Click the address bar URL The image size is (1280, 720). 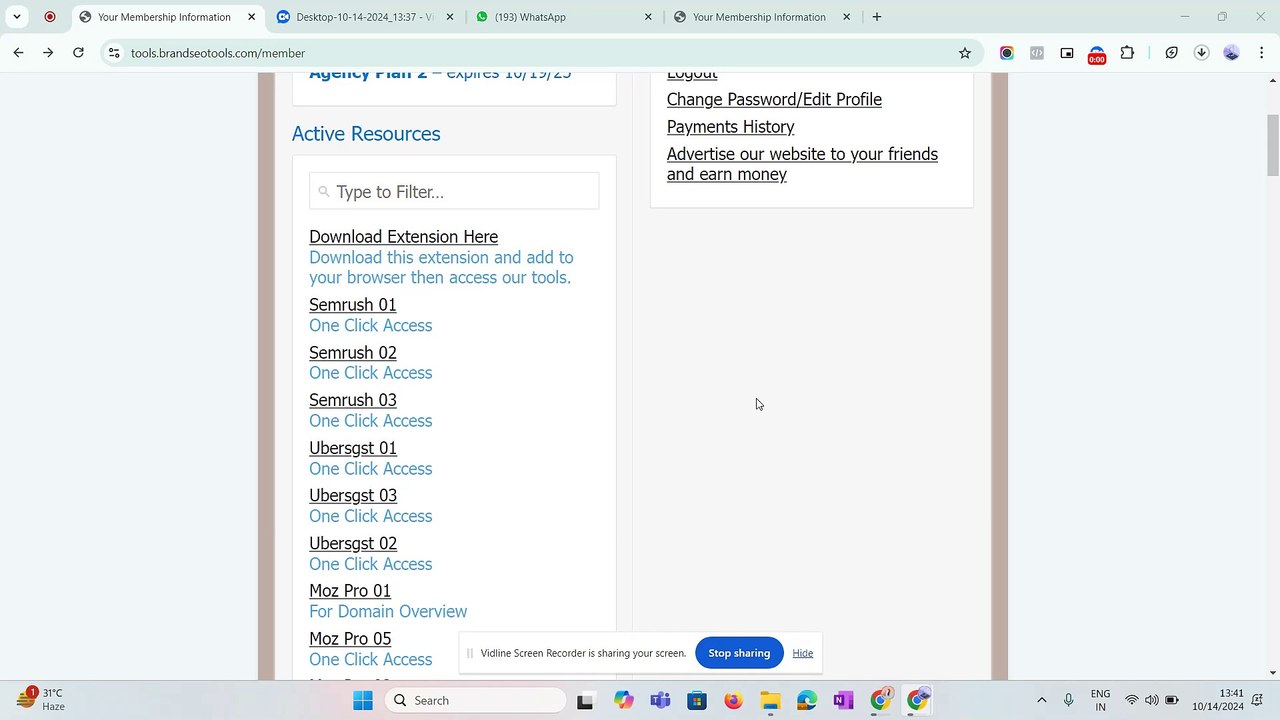click(x=218, y=53)
